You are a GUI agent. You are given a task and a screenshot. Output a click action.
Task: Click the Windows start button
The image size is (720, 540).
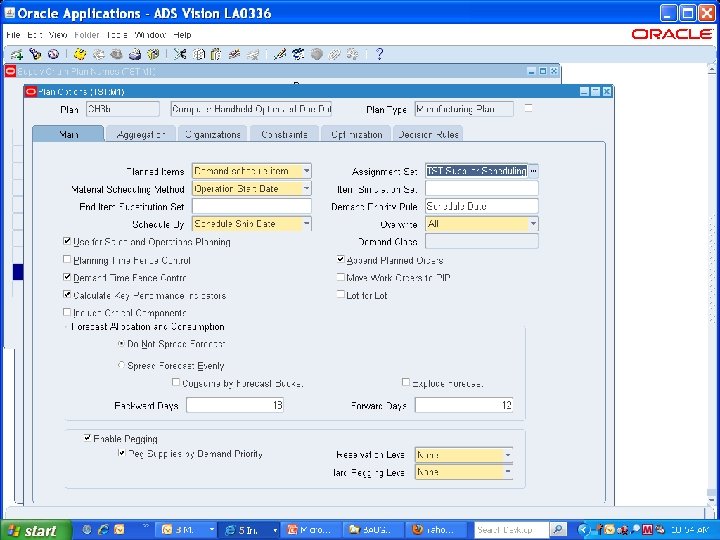(36, 530)
